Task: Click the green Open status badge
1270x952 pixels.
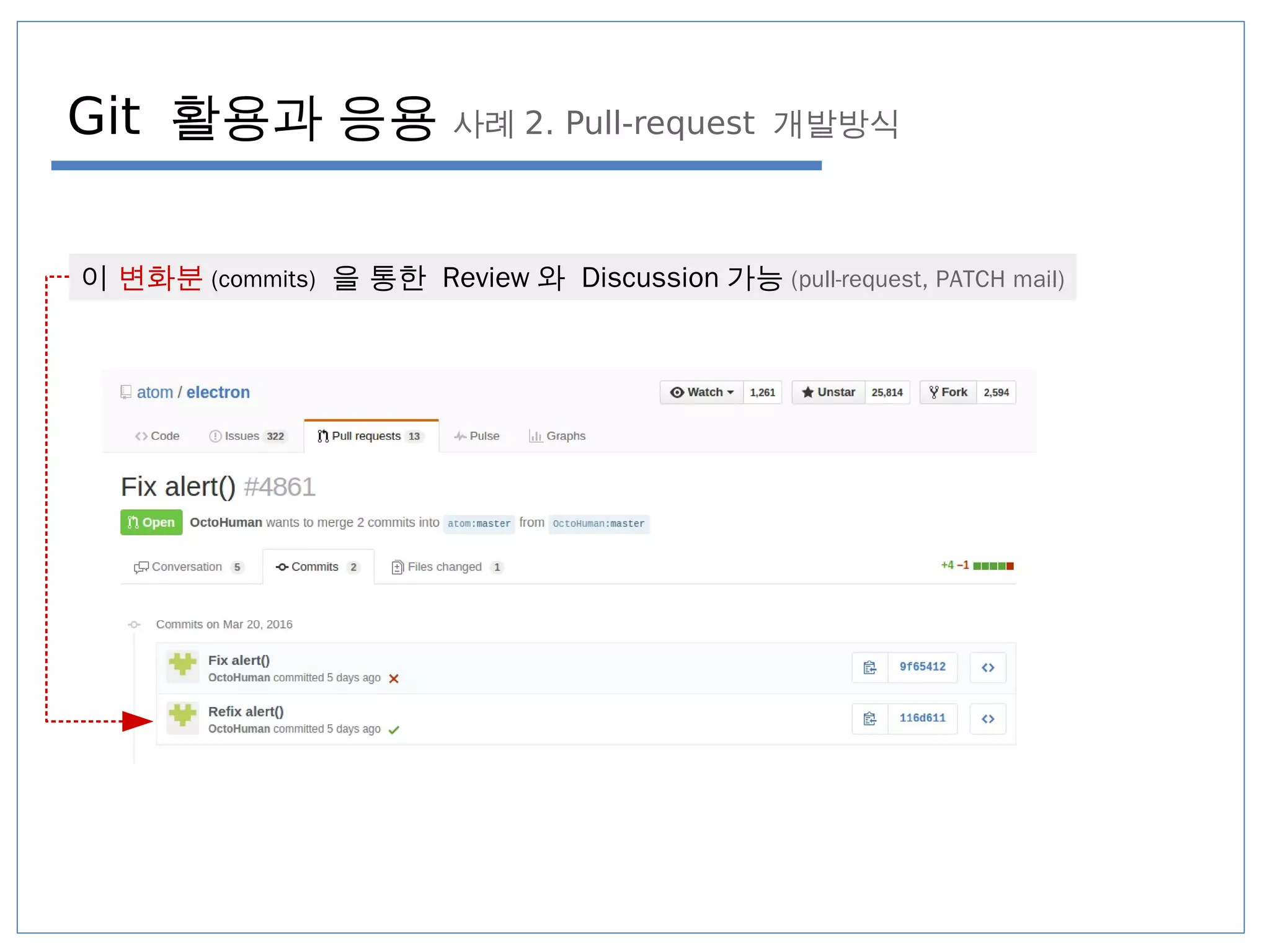Action: (x=151, y=522)
